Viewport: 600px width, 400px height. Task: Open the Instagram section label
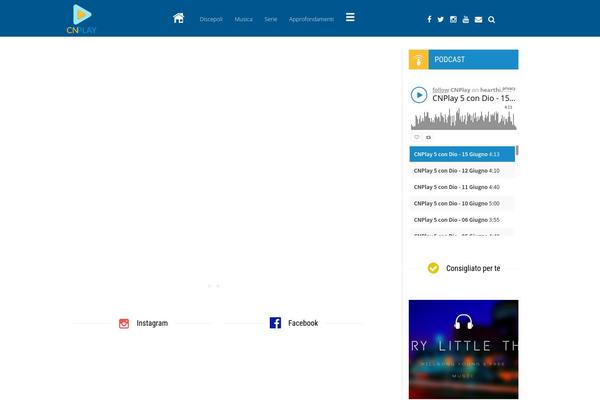152,323
